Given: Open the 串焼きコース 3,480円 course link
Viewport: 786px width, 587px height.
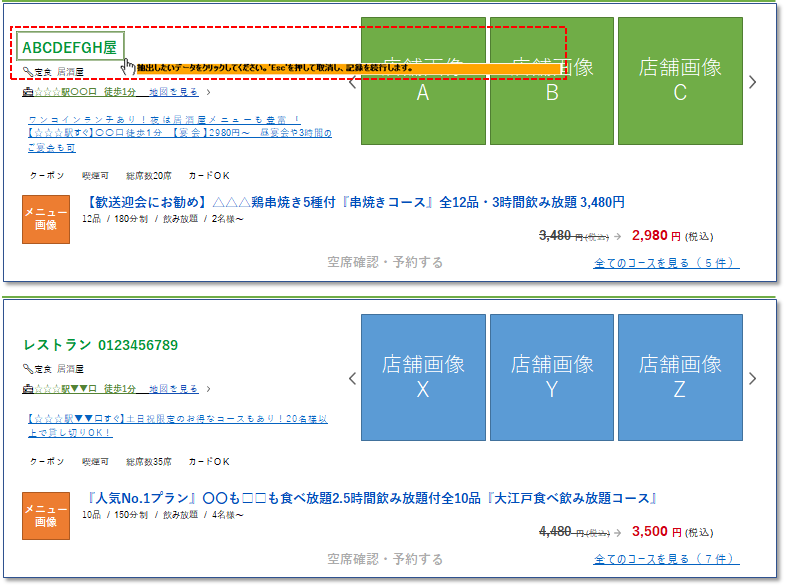Looking at the screenshot, I should pyautogui.click(x=355, y=202).
